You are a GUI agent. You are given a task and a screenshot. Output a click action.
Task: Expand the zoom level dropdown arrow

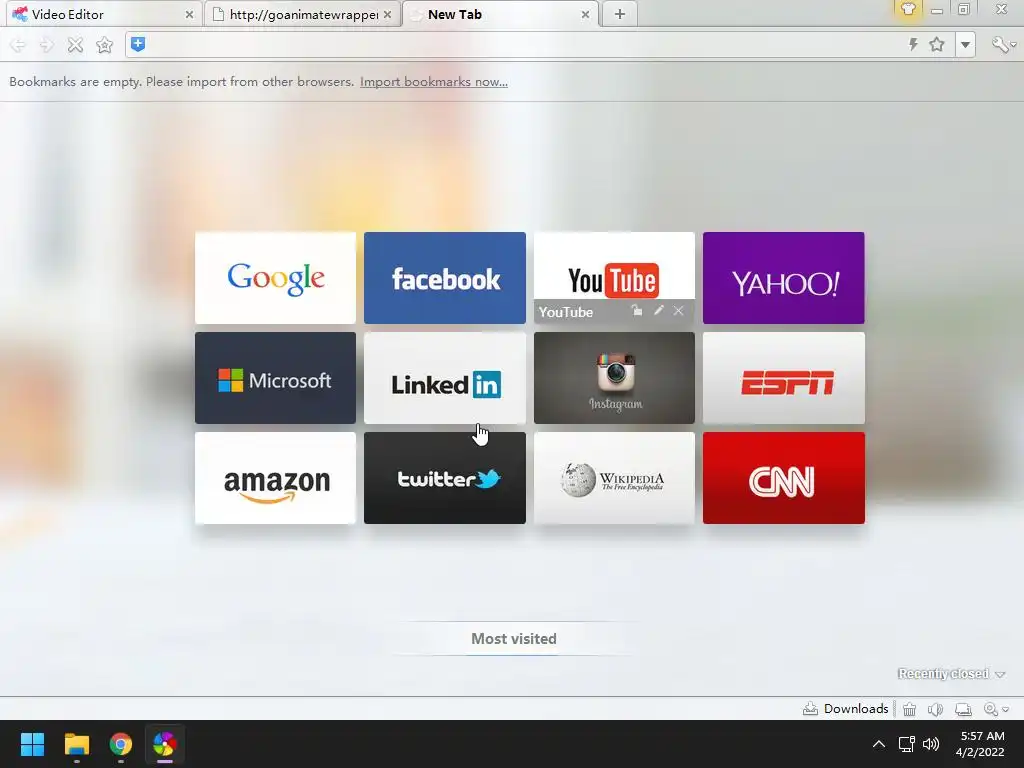pos(1006,709)
